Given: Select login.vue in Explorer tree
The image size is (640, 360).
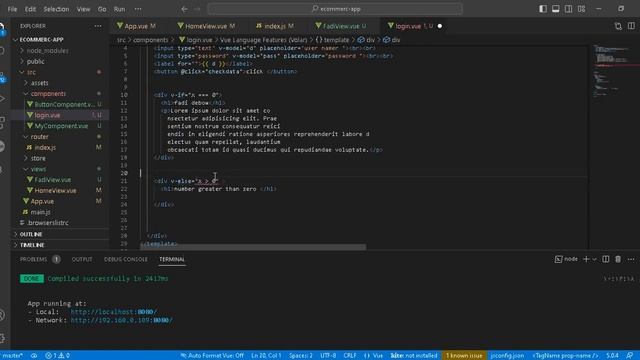Looking at the screenshot, I should [47, 115].
